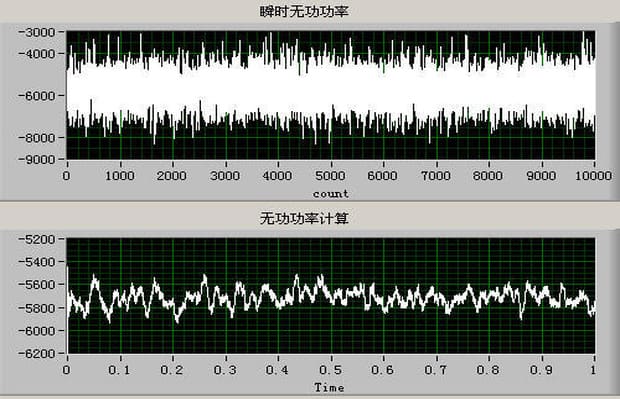Image resolution: width=620 pixels, height=399 pixels.
Task: Click the -5800 y-axis tick label
Action: [x=36, y=308]
